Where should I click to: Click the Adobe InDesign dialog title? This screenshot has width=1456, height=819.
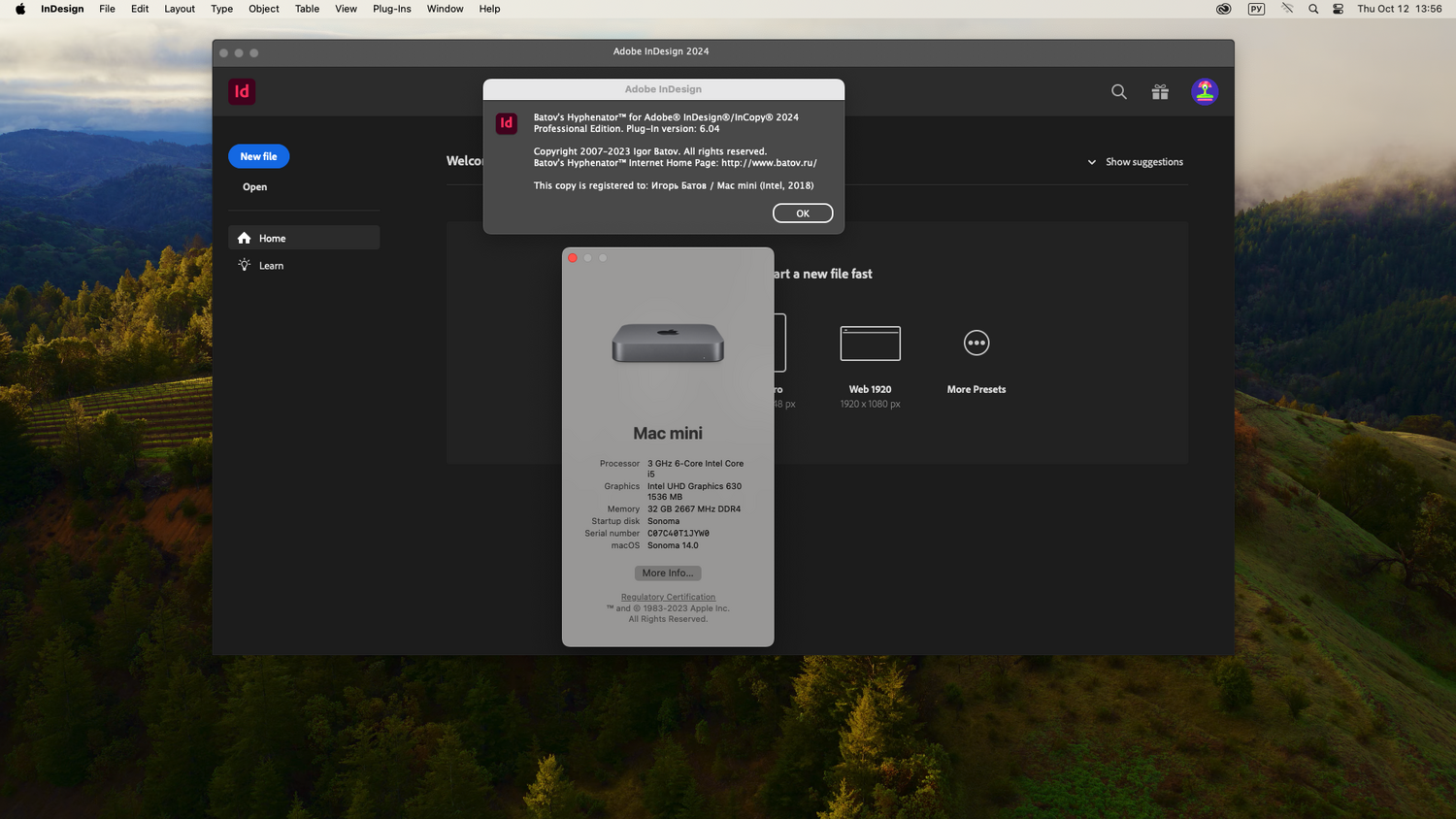[663, 89]
